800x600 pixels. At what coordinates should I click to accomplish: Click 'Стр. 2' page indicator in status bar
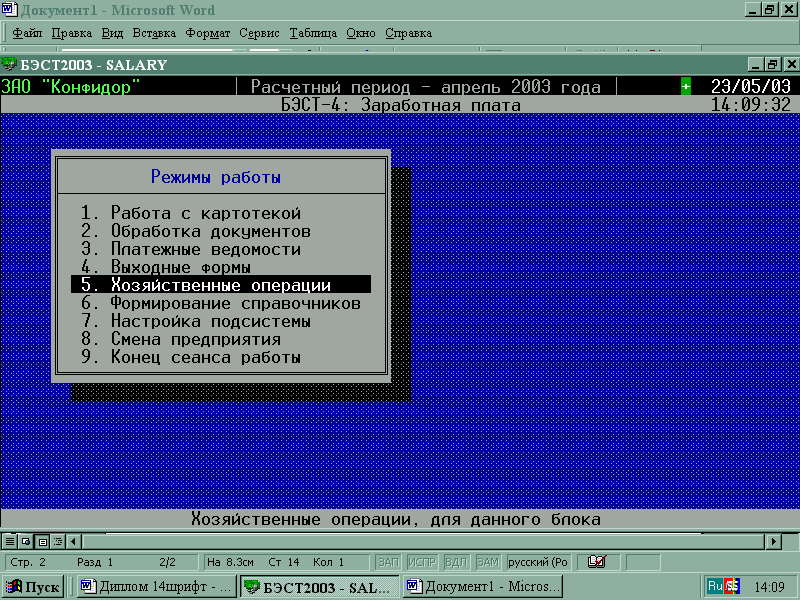(28, 562)
